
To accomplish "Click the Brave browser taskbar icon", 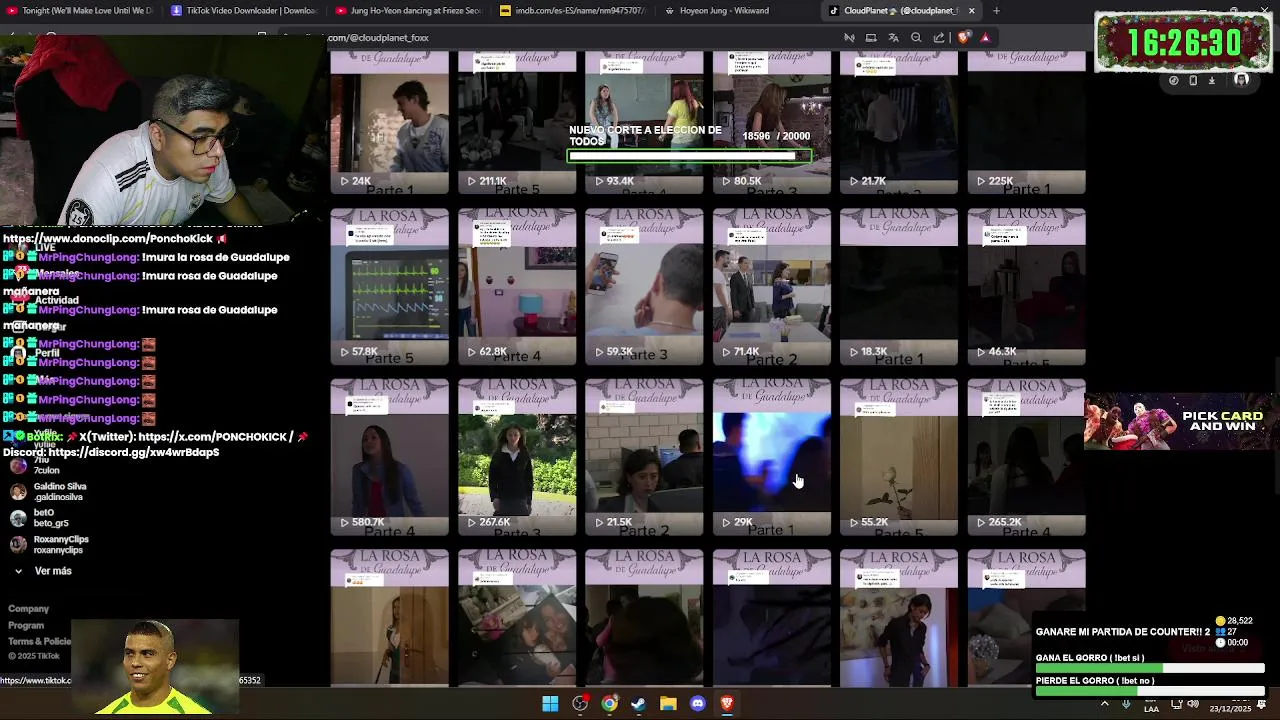I will [x=727, y=704].
